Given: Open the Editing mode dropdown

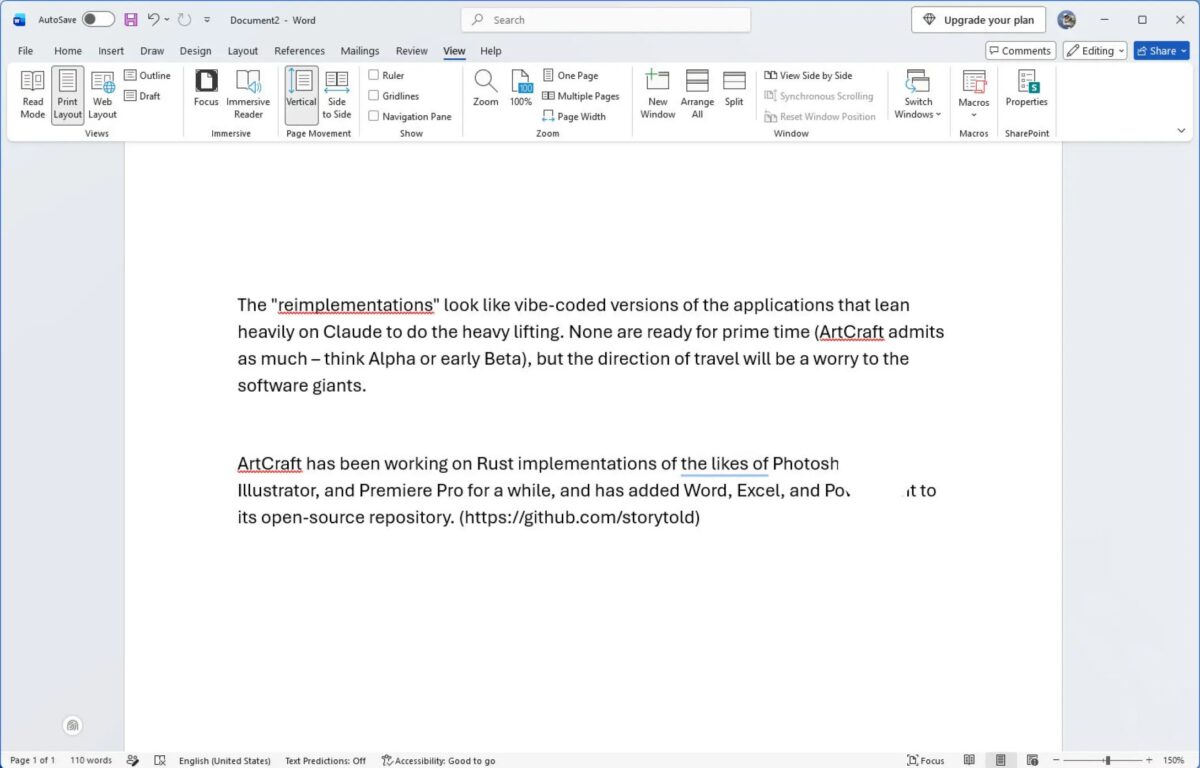Looking at the screenshot, I should pyautogui.click(x=1095, y=51).
